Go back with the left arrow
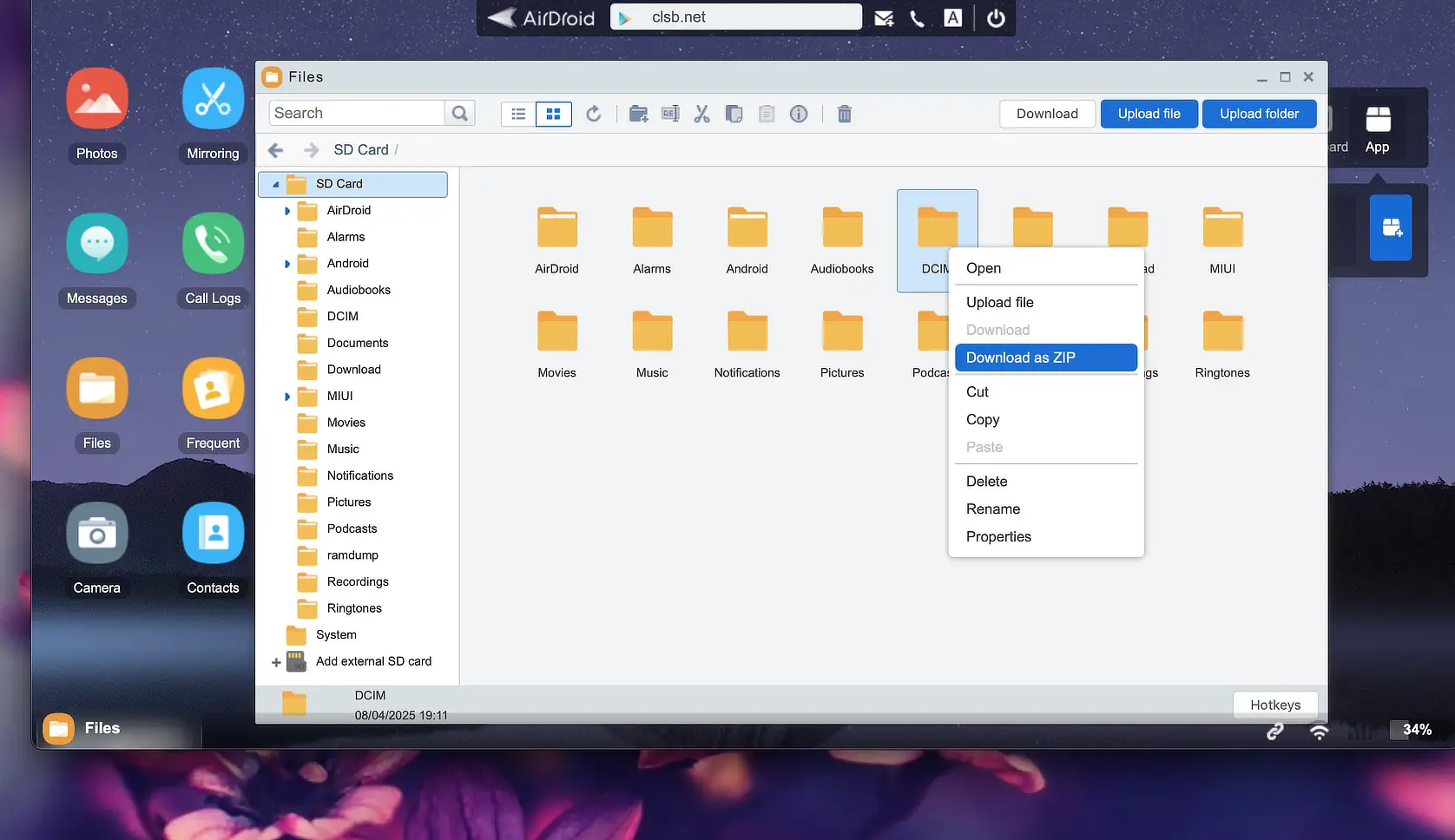The width and height of the screenshot is (1455, 840). (276, 150)
